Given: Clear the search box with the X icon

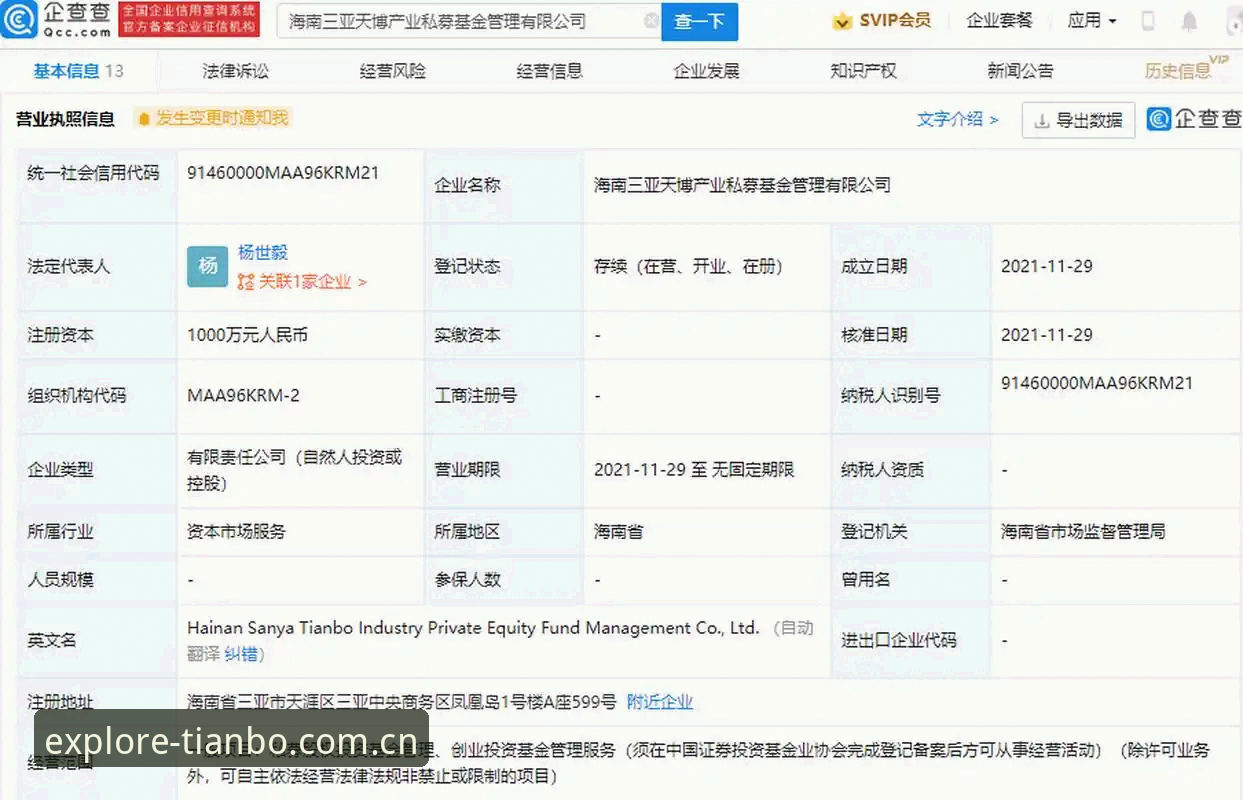Looking at the screenshot, I should (x=651, y=20).
